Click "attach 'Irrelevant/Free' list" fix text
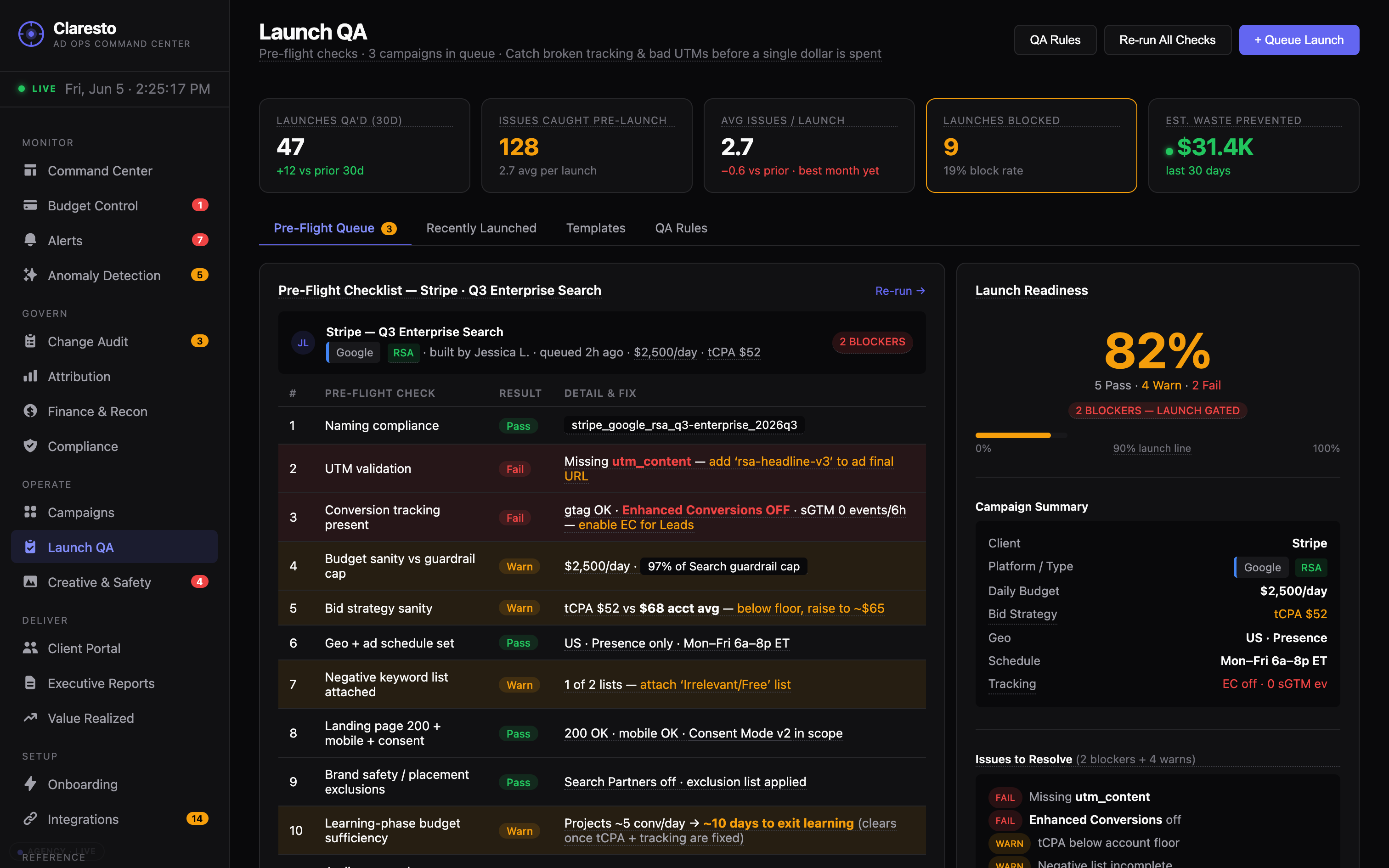Image resolution: width=1389 pixels, height=868 pixels. point(715,685)
